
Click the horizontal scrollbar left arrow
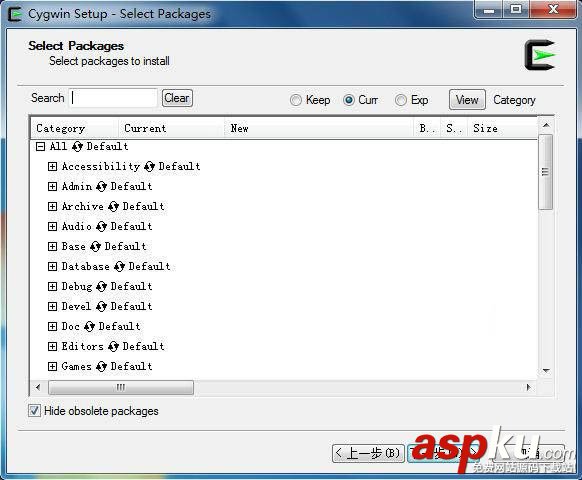pyautogui.click(x=38, y=388)
